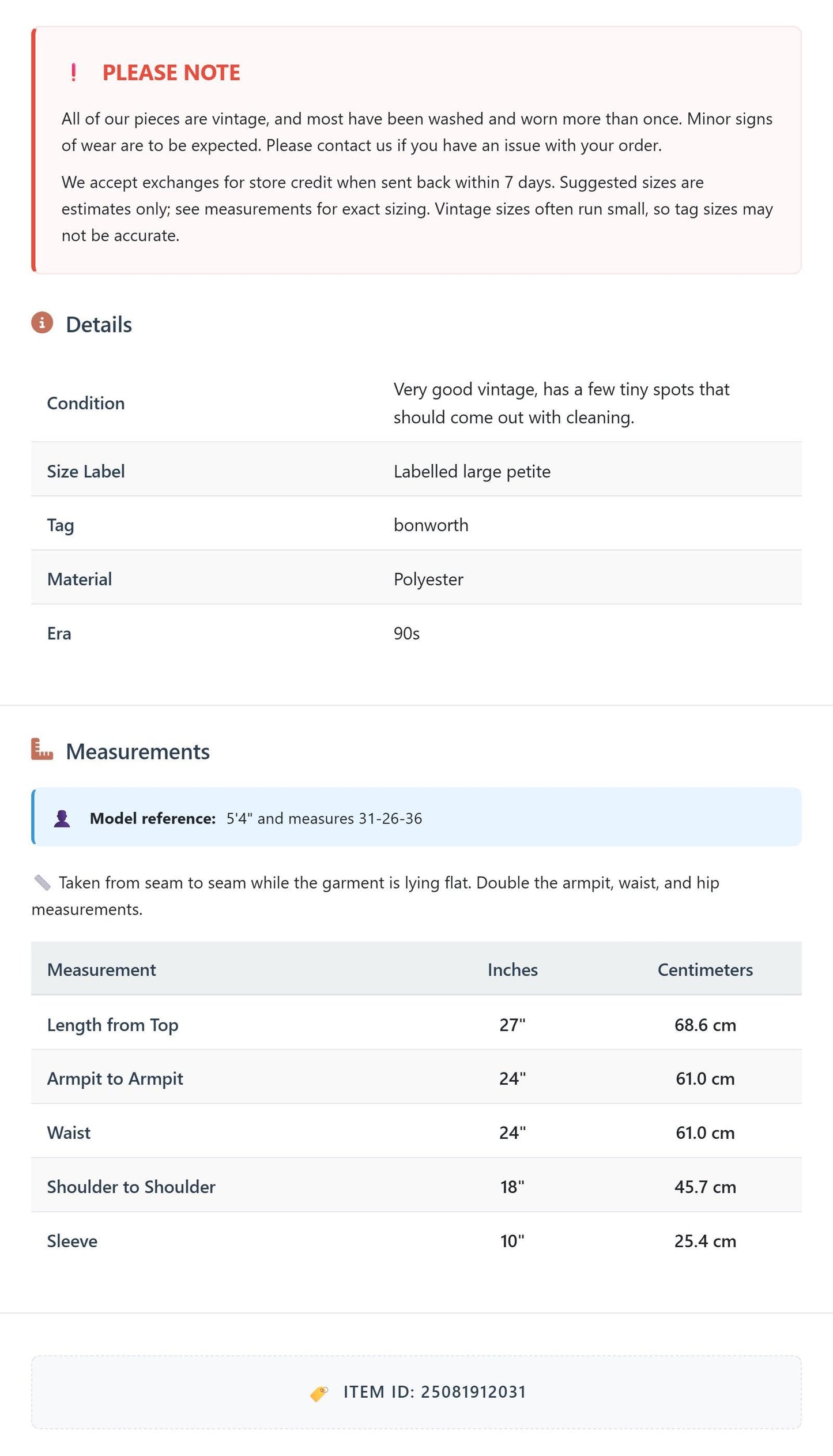Select the Centimeters column header
This screenshot has height=1456, width=833.
click(705, 969)
